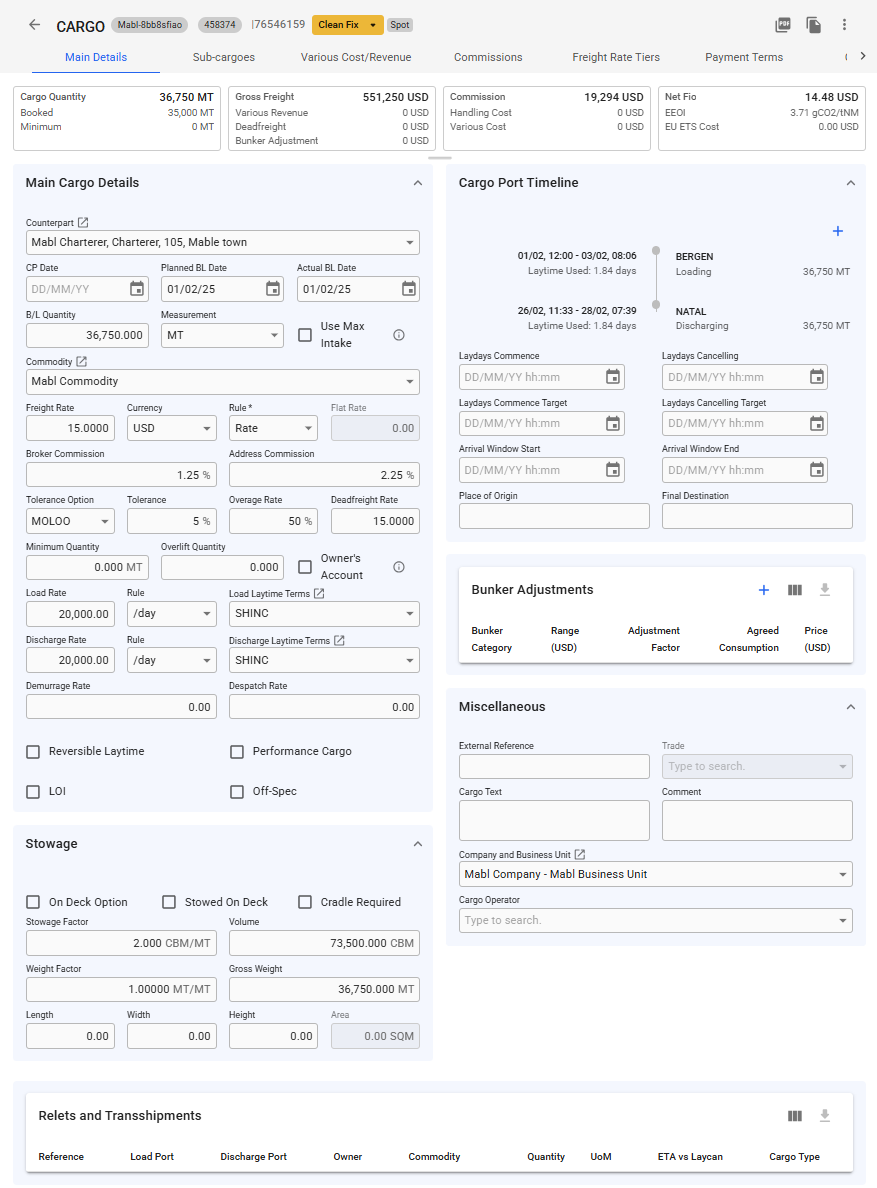Viewport: 877px width, 1188px height.
Task: Check the Reversible Laytime box
Action: [x=33, y=752]
